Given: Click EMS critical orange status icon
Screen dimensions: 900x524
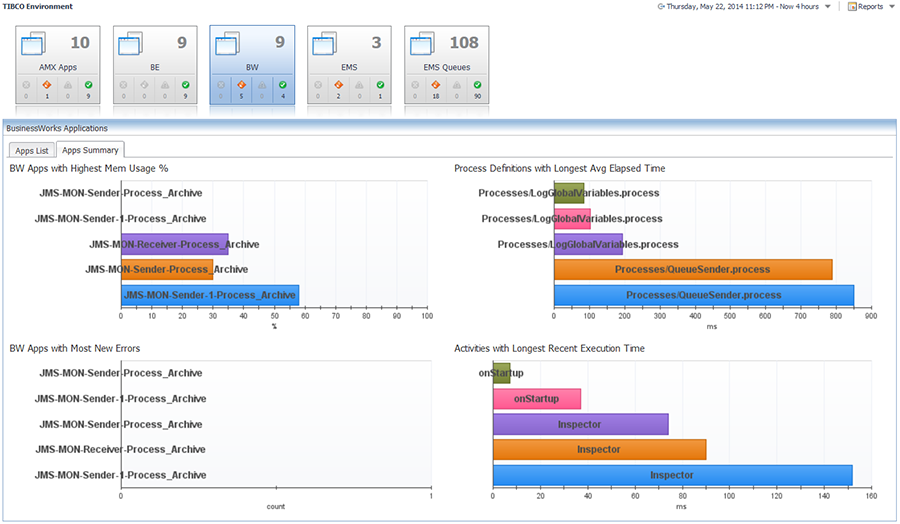Looking at the screenshot, I should pyautogui.click(x=339, y=85).
